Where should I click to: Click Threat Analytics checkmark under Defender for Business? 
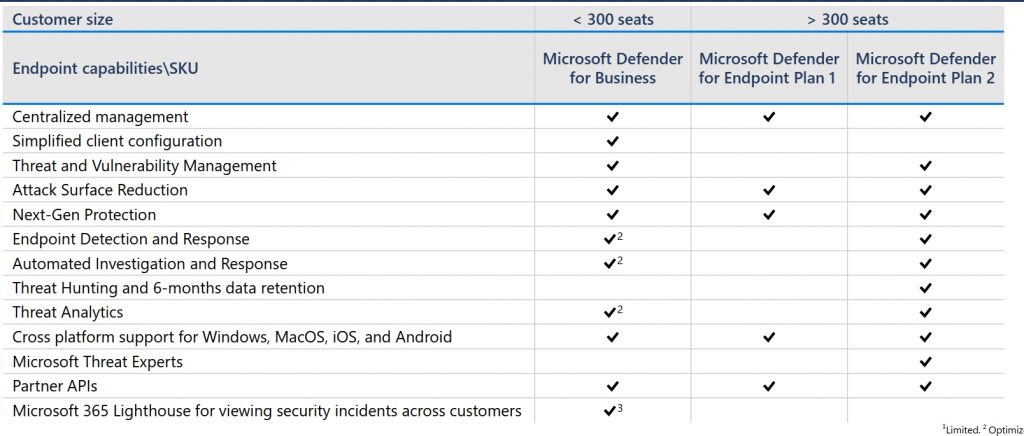(x=610, y=313)
